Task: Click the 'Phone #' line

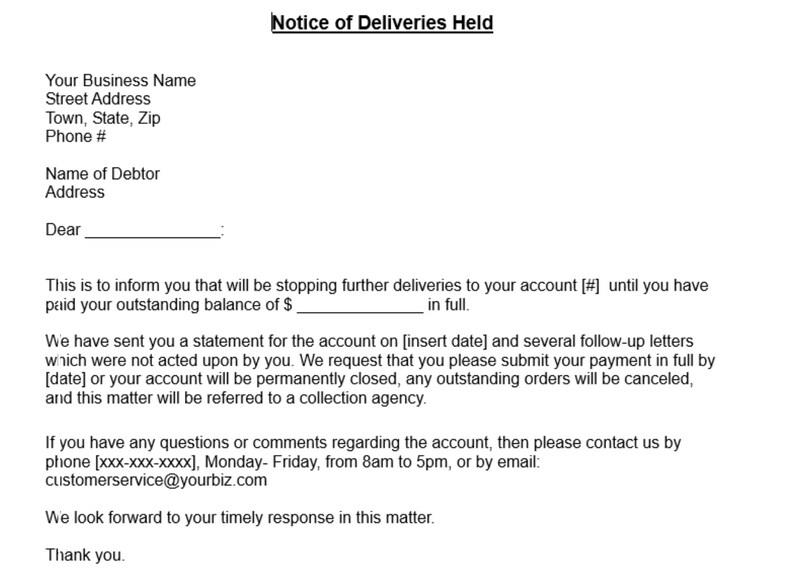Action: pyautogui.click(x=75, y=136)
